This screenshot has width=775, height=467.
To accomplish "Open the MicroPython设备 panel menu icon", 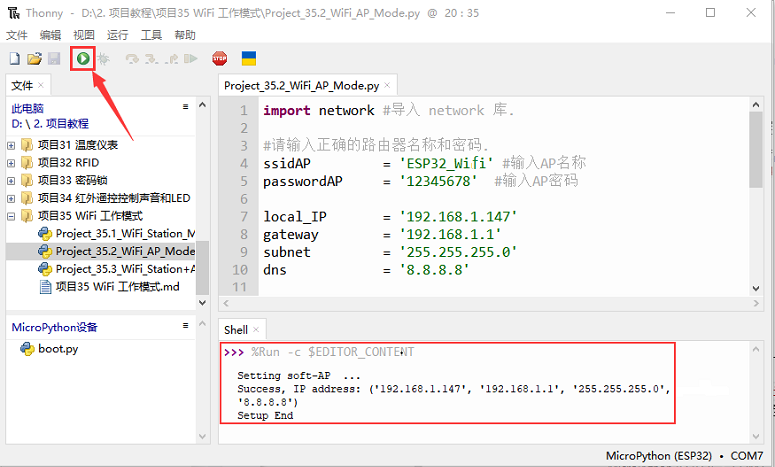I will (185, 326).
